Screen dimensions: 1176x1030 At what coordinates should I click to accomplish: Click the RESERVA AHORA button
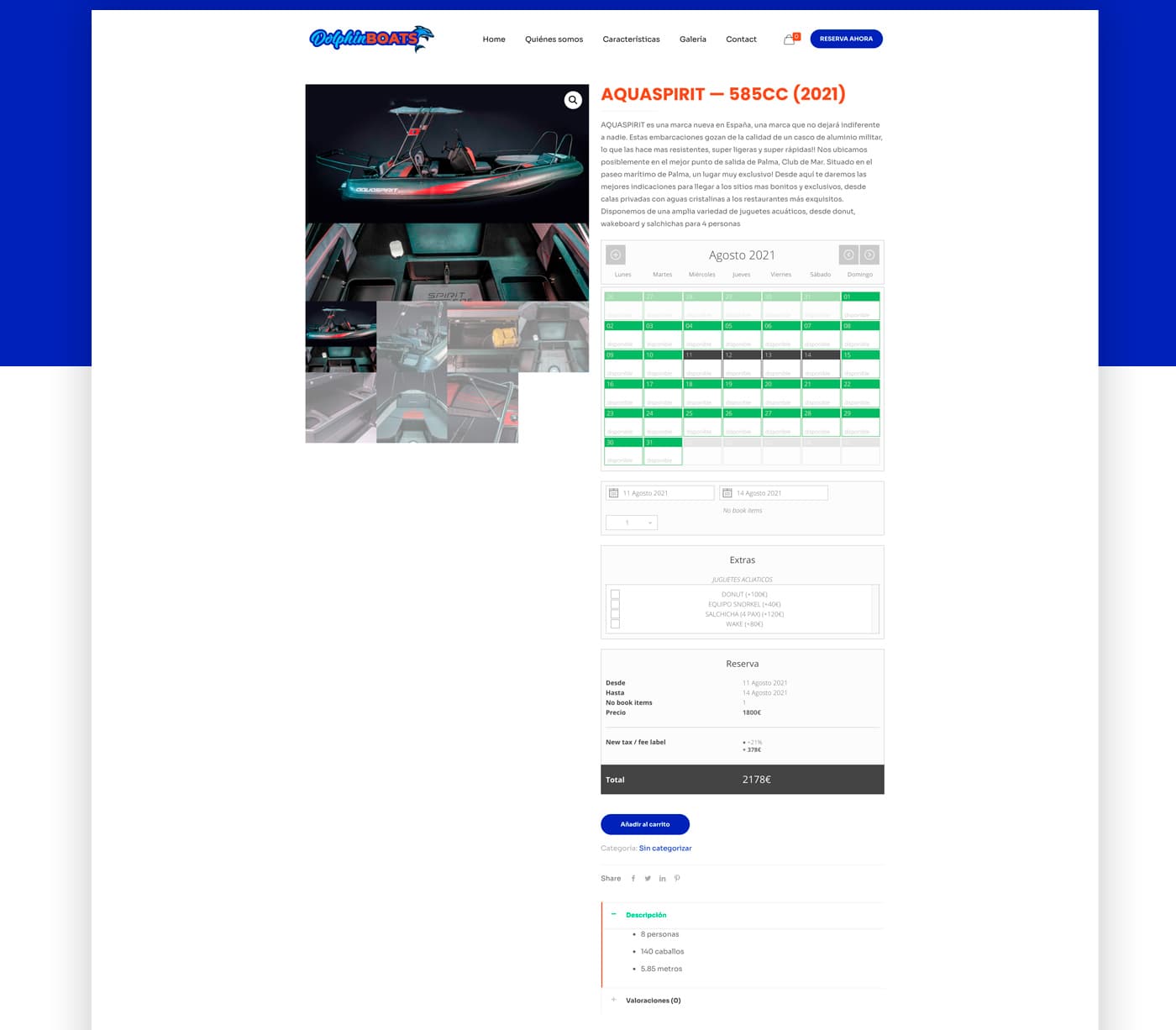(846, 39)
